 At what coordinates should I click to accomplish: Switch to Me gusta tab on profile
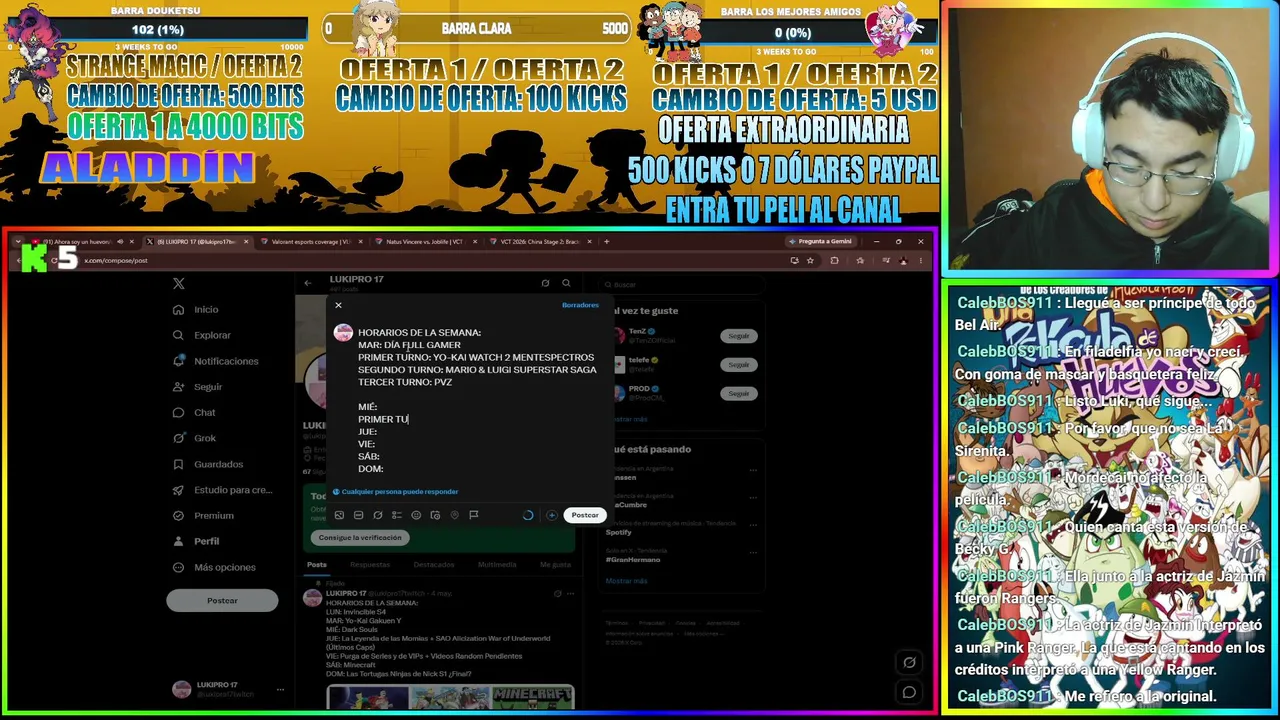pyautogui.click(x=555, y=565)
